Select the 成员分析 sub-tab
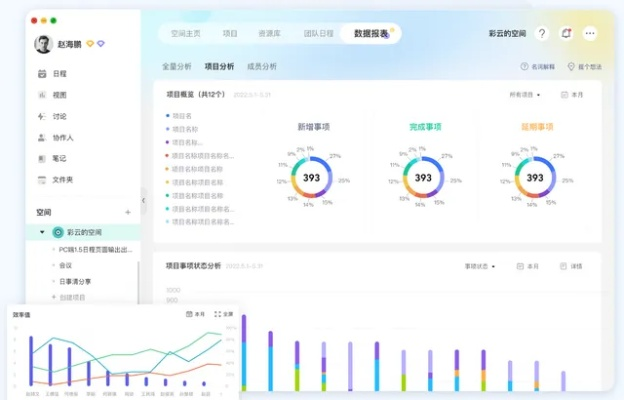The image size is (624, 400). [261, 66]
